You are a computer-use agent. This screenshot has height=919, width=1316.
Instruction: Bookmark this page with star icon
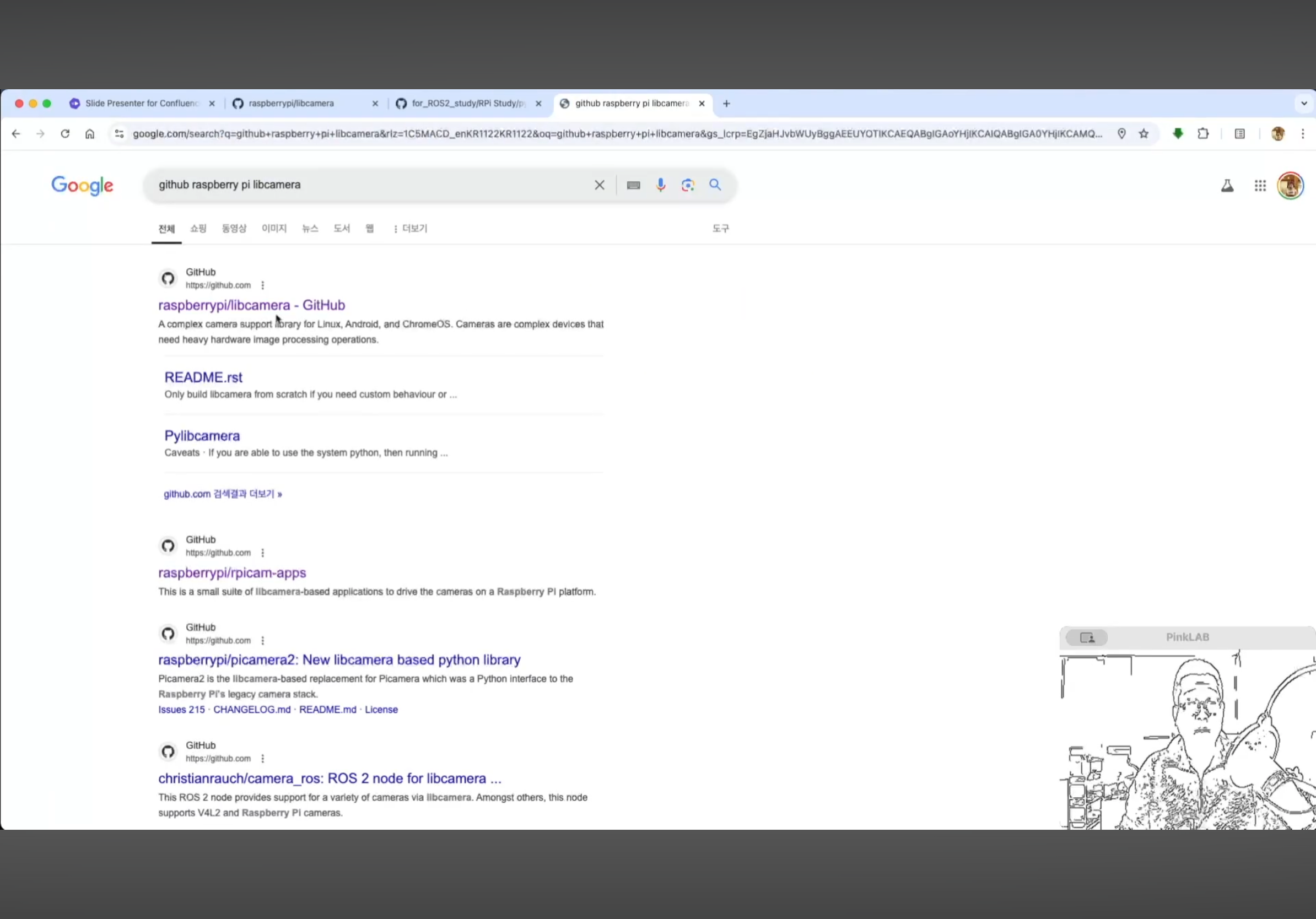(x=1144, y=134)
